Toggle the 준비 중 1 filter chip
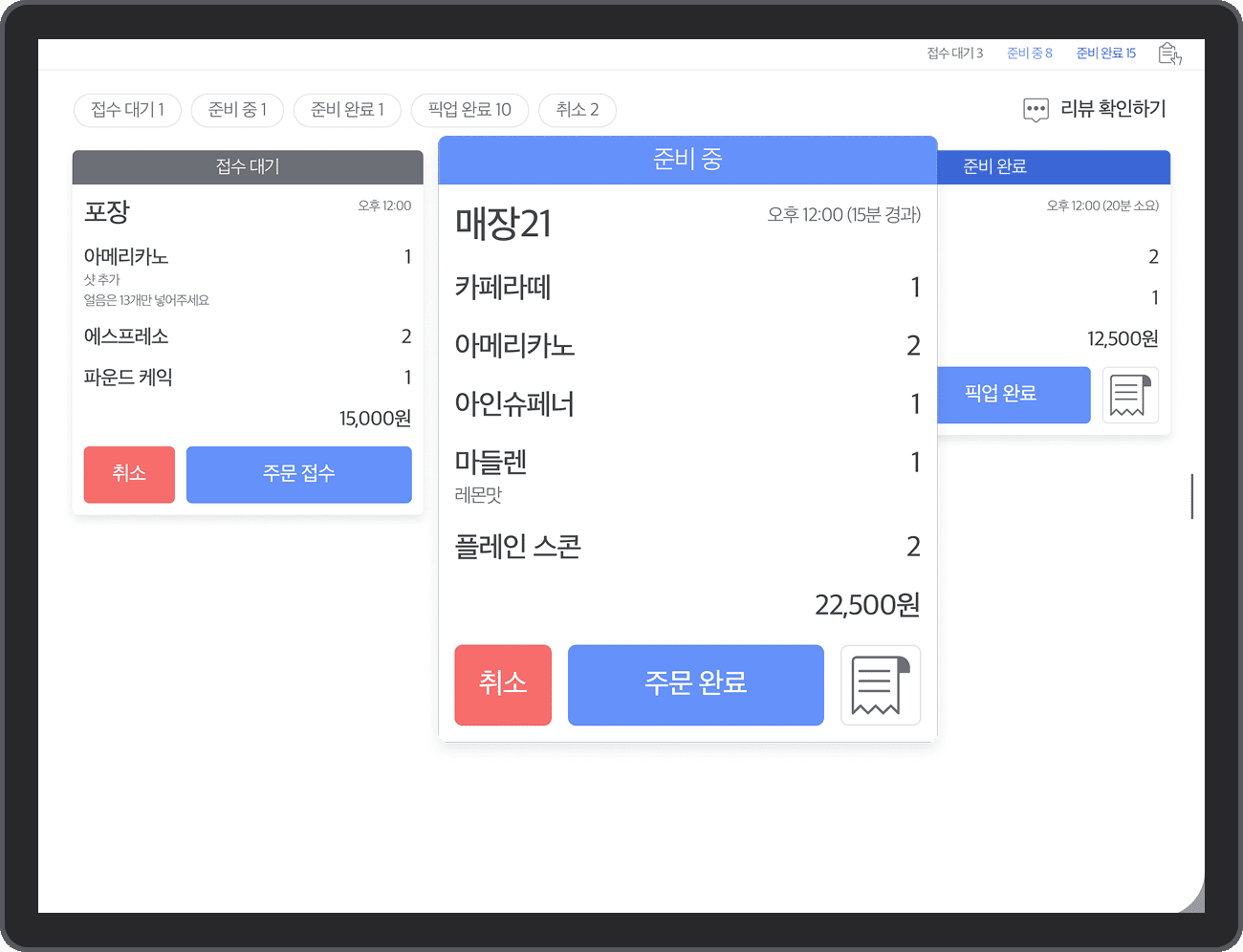Screen dimensions: 1243x952 tap(237, 110)
